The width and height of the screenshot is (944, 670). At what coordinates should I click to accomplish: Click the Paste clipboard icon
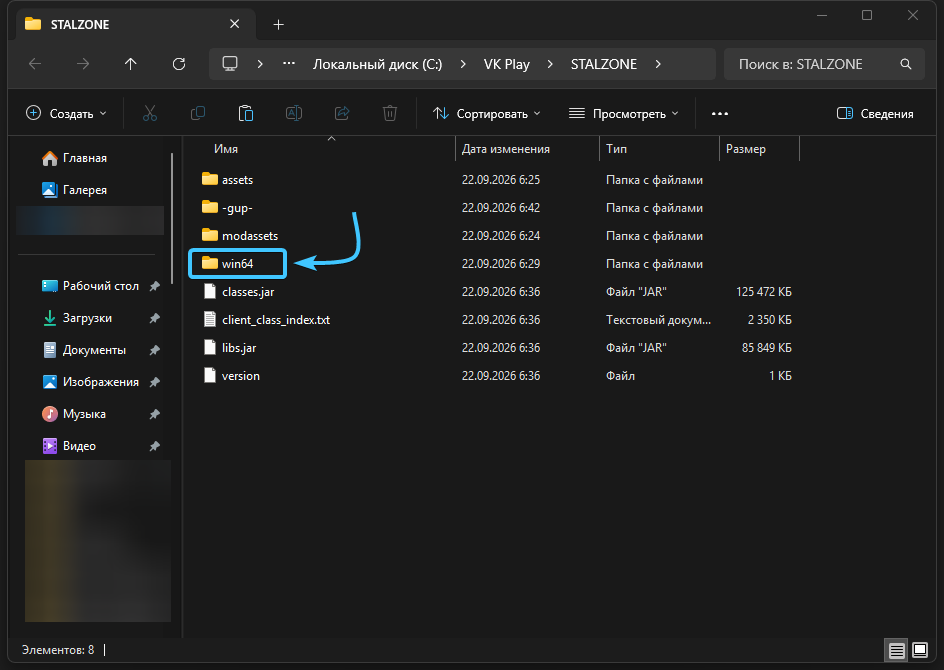point(246,113)
